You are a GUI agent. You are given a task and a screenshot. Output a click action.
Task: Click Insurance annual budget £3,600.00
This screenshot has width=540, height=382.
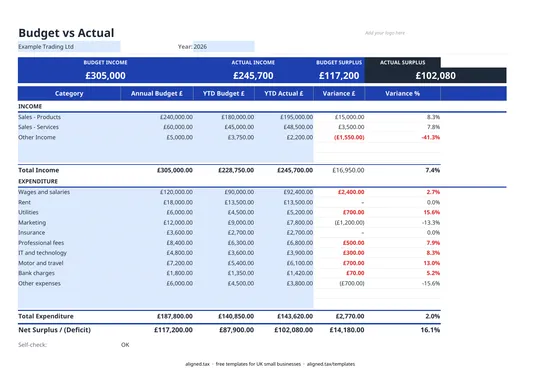(x=179, y=233)
